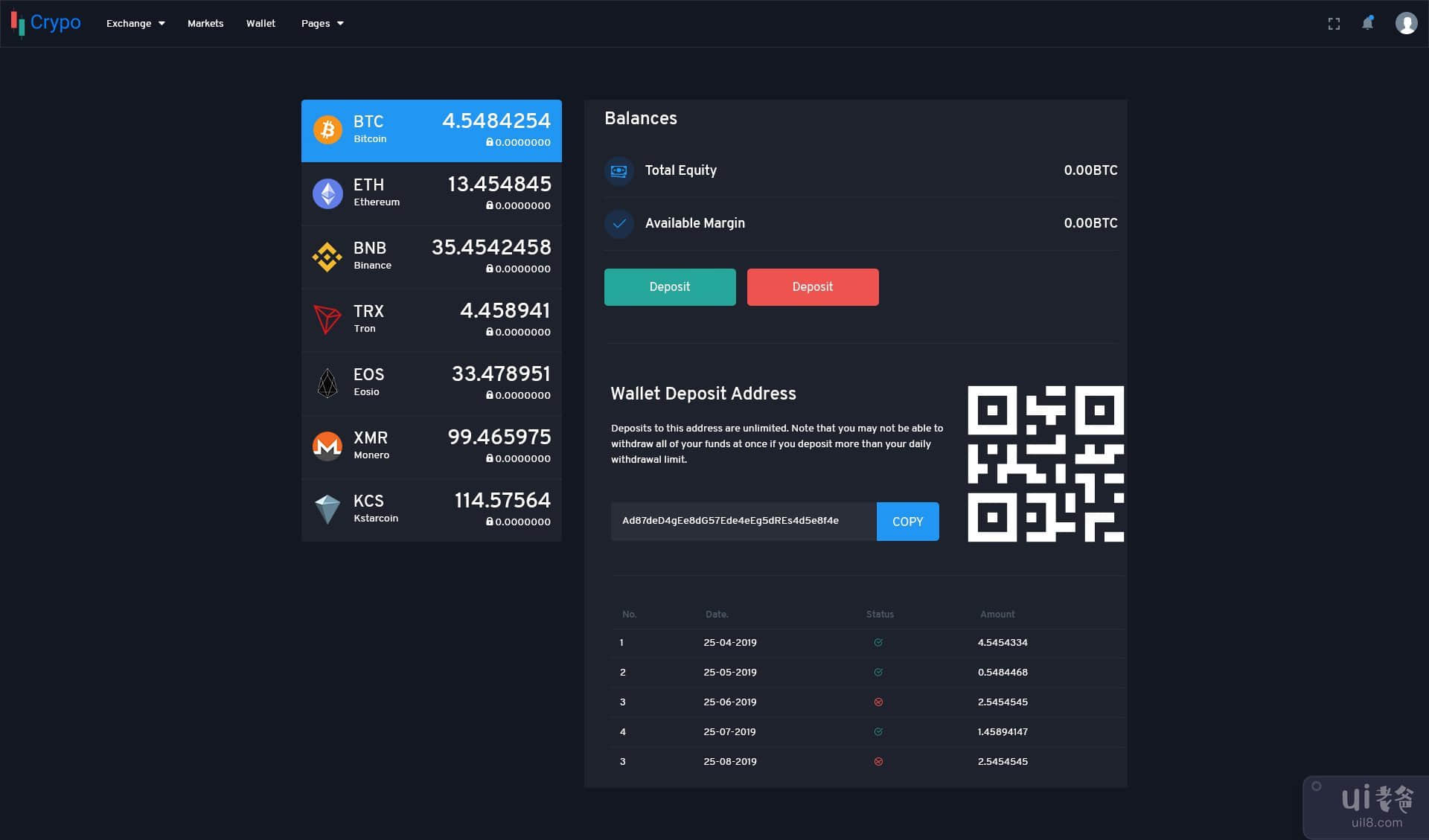
Task: Click the Wallet Deposit Address heading
Action: (x=703, y=394)
